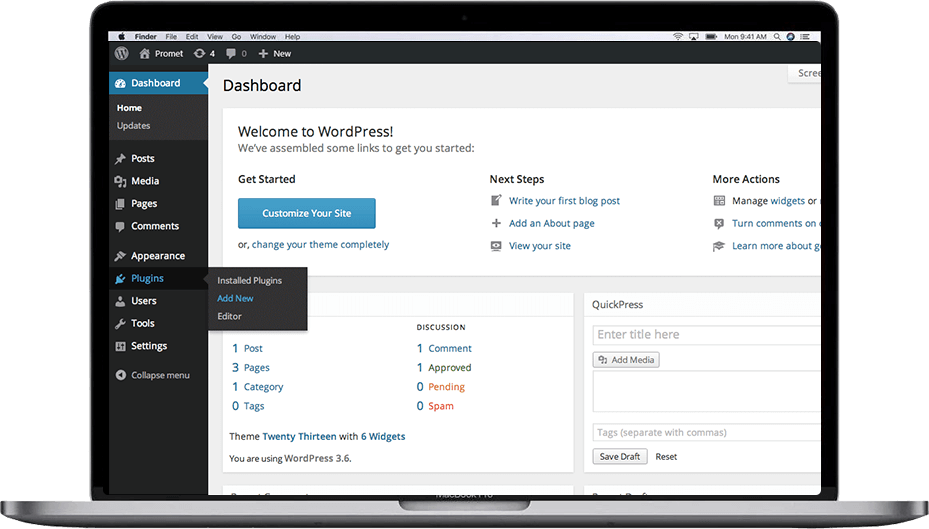Click the Dashboard gauge icon in sidebar
929x529 pixels.
[120, 84]
